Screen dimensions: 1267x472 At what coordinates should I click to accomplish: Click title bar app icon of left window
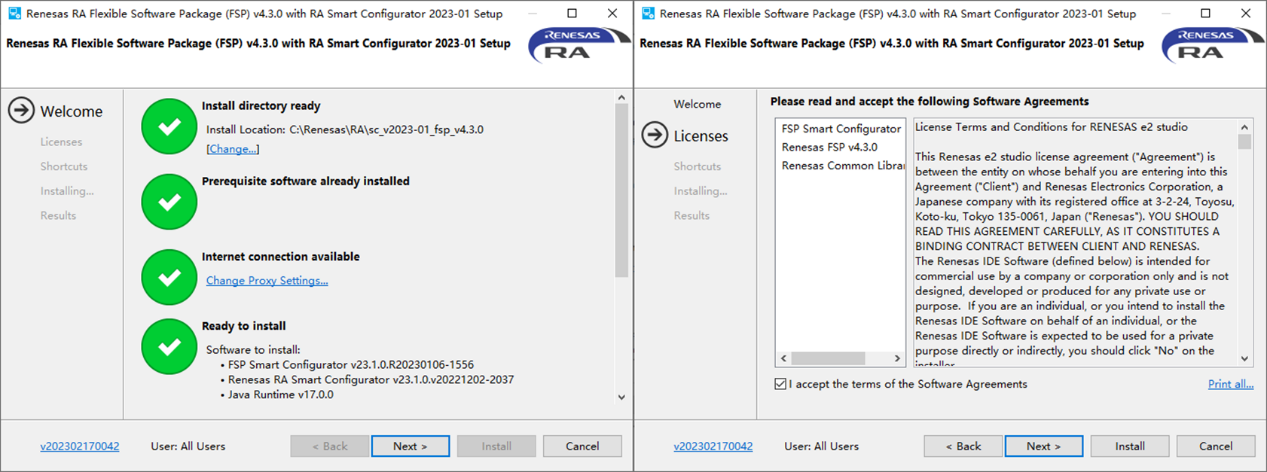pos(15,13)
